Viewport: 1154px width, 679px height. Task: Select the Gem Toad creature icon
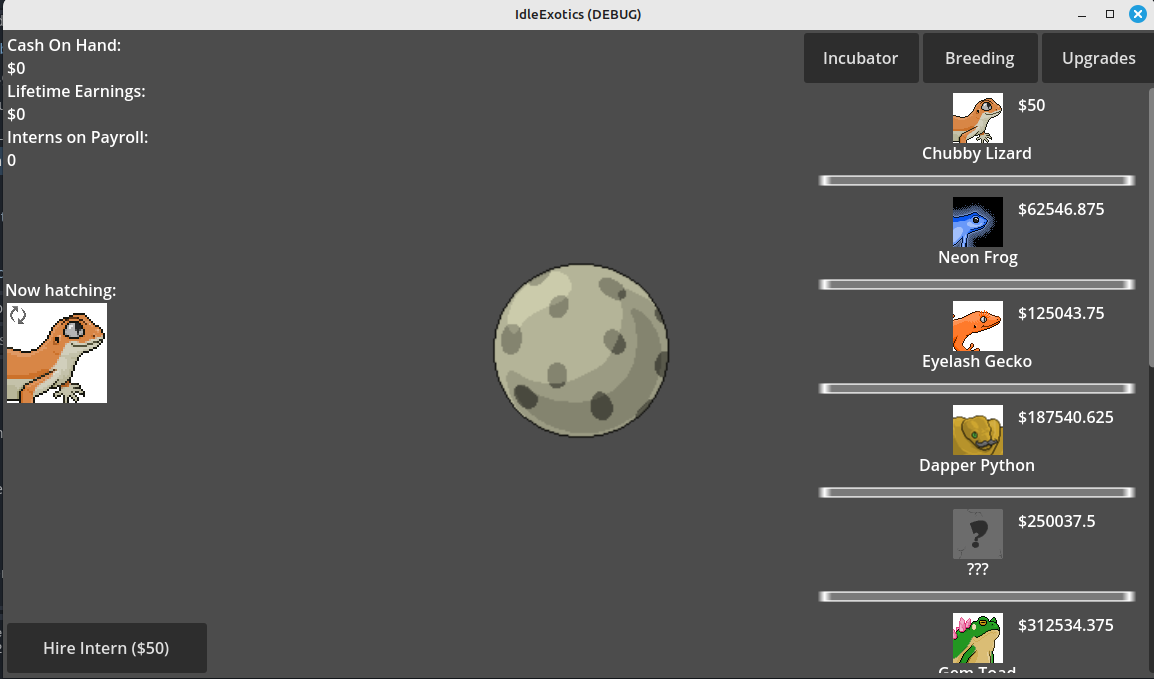coord(977,637)
